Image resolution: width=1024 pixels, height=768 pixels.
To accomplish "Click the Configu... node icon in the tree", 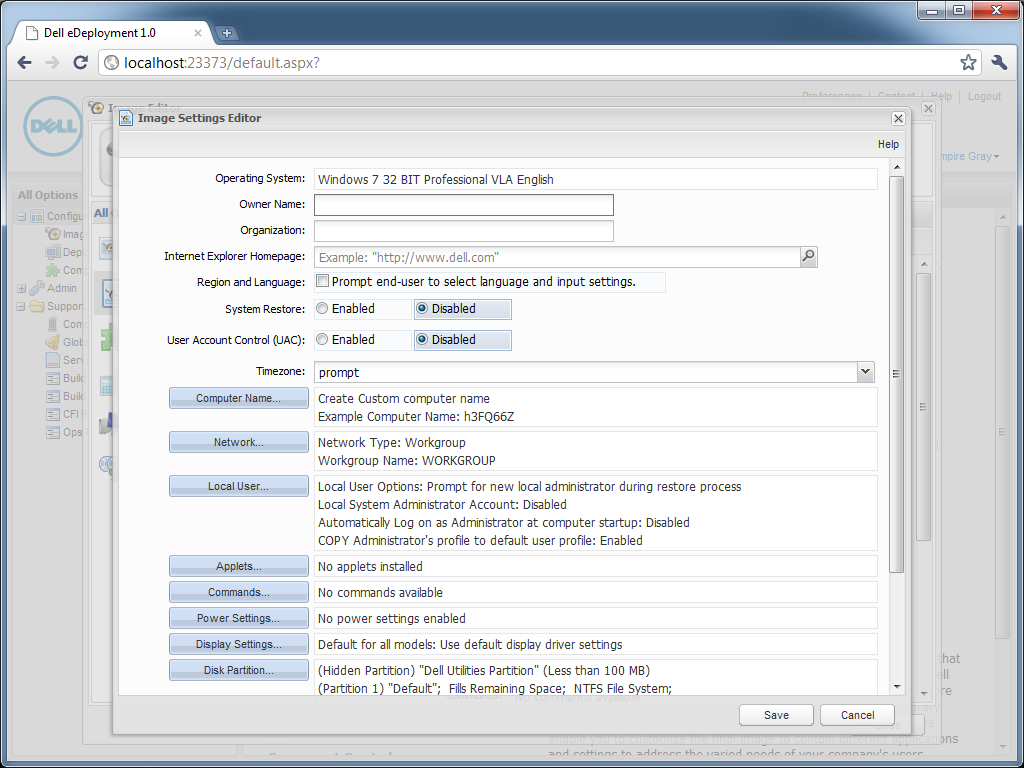I will click(x=37, y=216).
